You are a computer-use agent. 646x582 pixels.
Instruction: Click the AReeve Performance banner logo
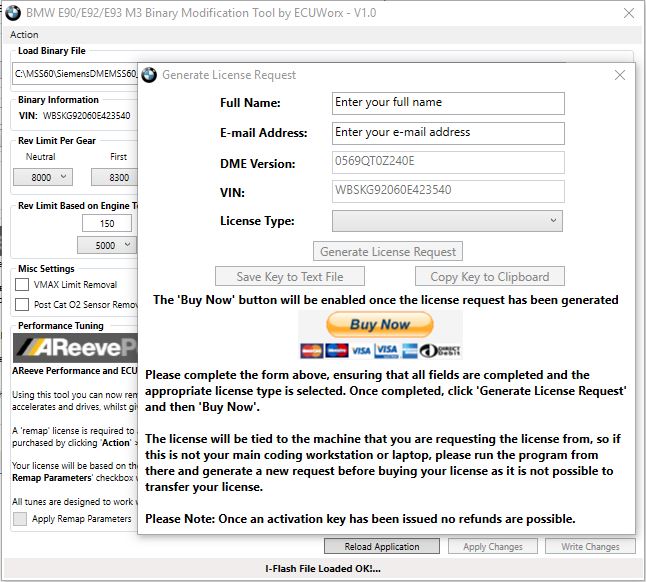pos(75,348)
